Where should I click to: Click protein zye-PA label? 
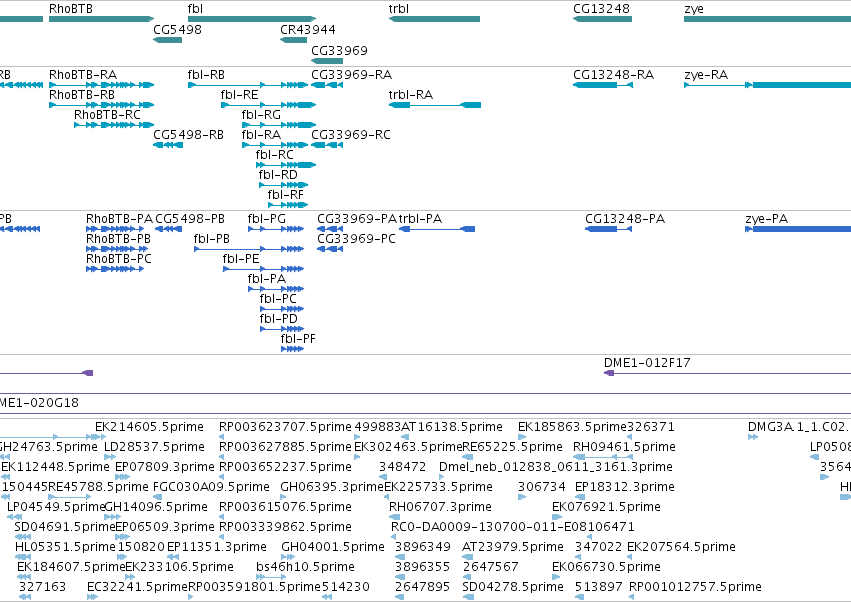click(x=766, y=219)
